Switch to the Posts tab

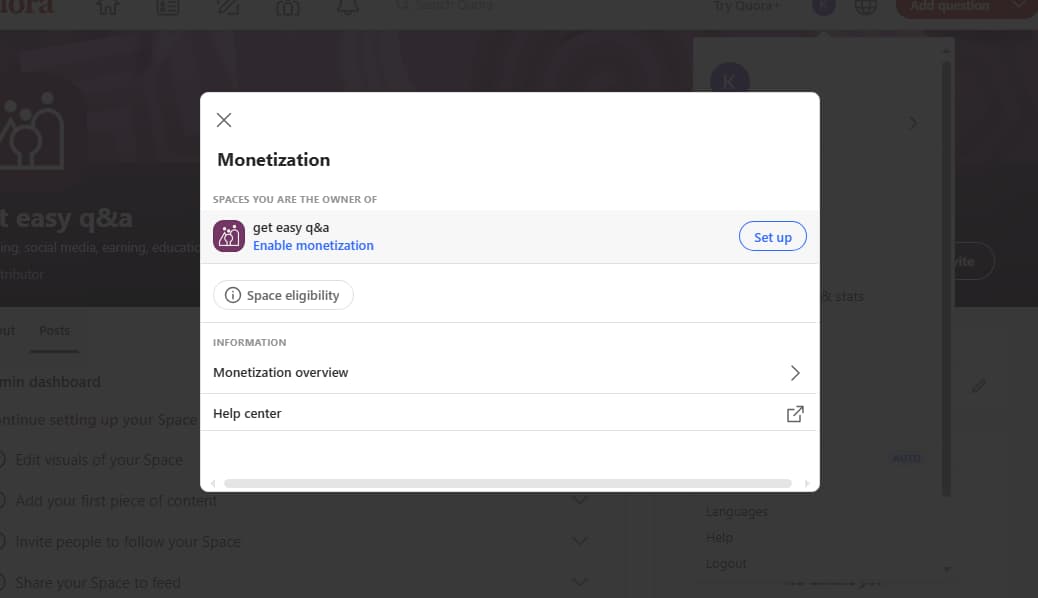click(x=54, y=330)
